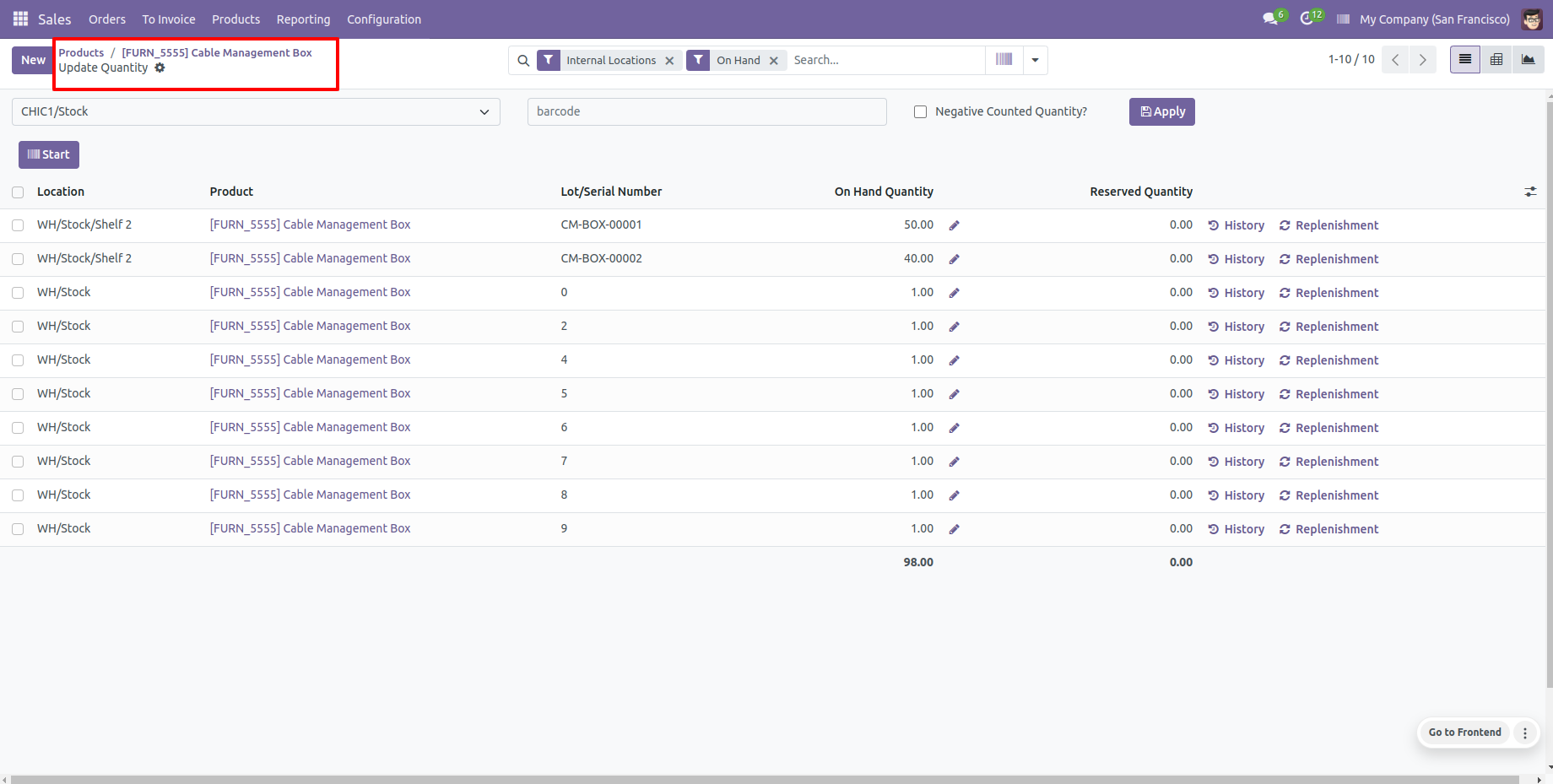Switch to list view
The width and height of the screenshot is (1553, 784).
click(1465, 59)
